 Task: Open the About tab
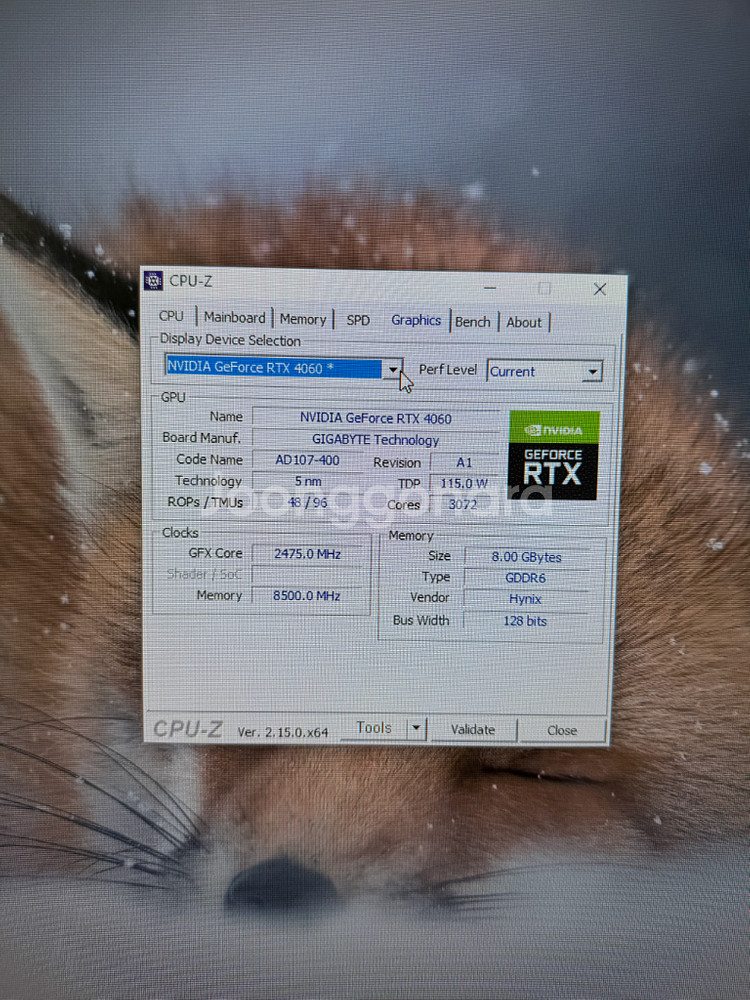pyautogui.click(x=524, y=323)
